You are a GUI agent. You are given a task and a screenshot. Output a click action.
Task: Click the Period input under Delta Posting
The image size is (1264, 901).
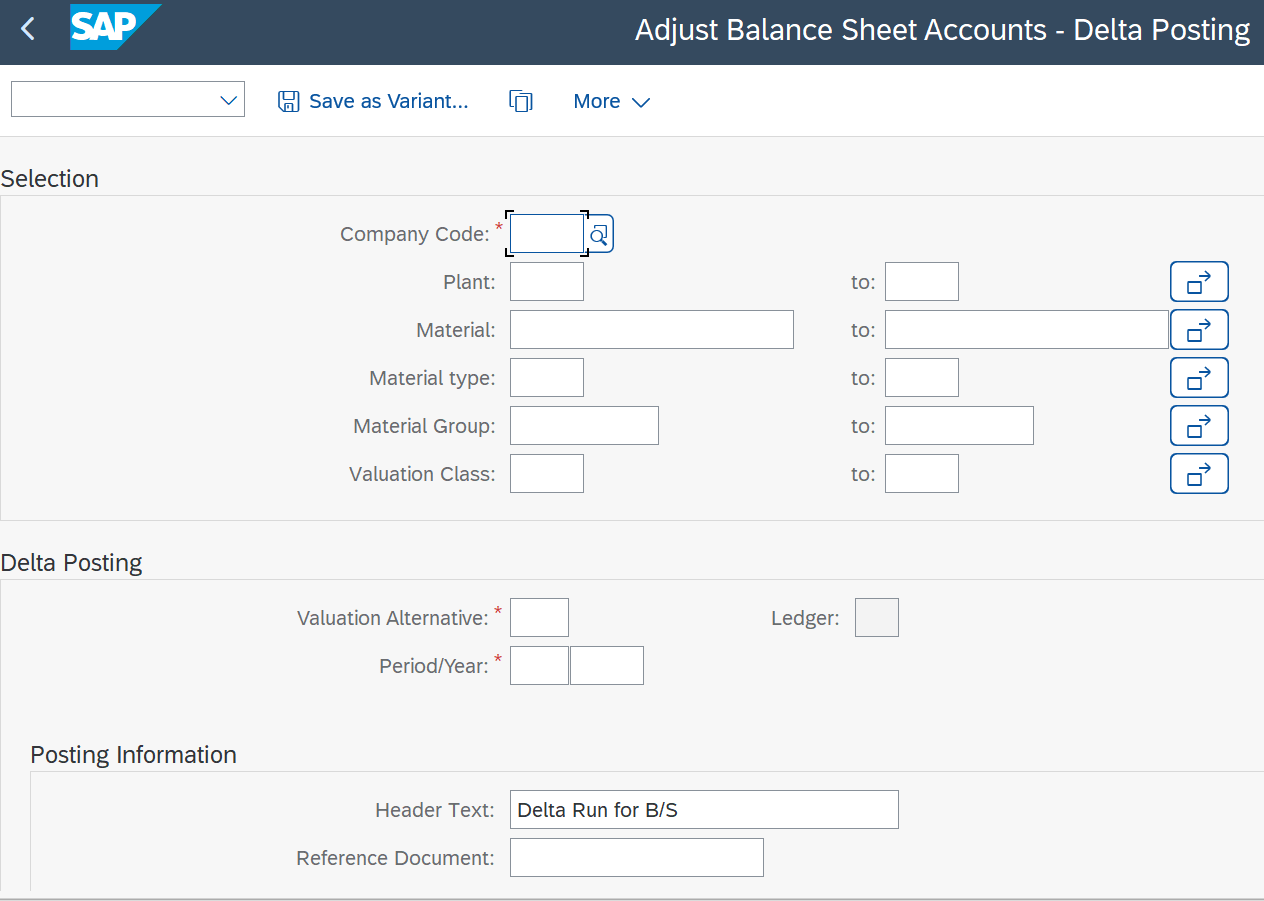point(539,665)
